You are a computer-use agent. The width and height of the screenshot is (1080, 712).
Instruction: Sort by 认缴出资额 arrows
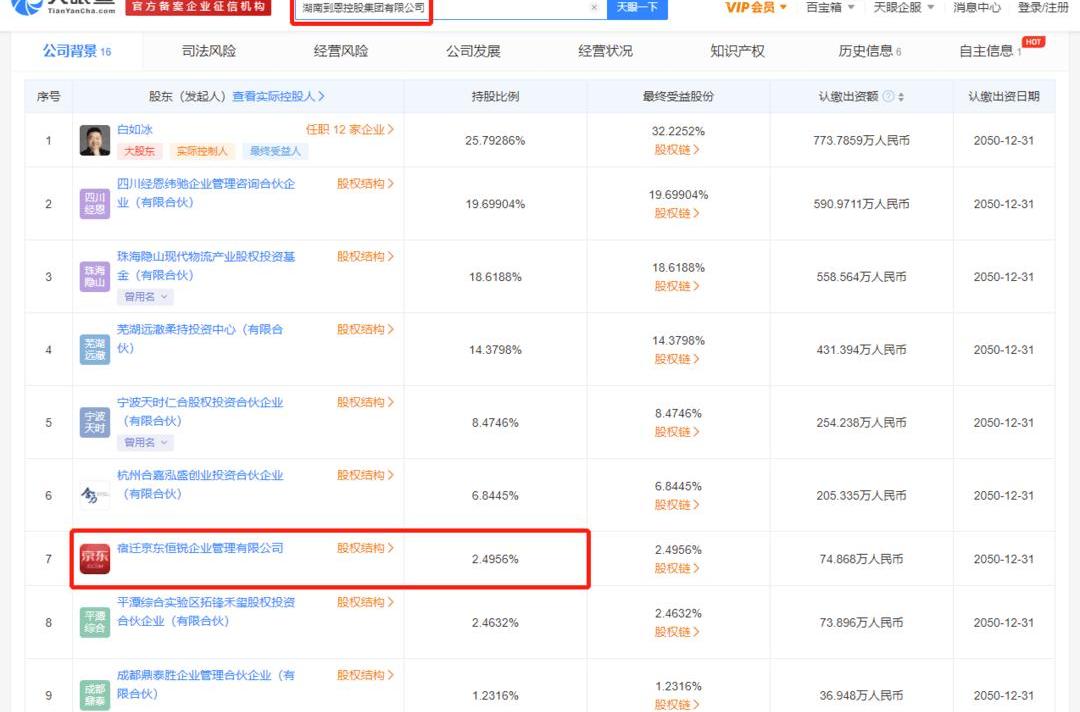tap(901, 97)
